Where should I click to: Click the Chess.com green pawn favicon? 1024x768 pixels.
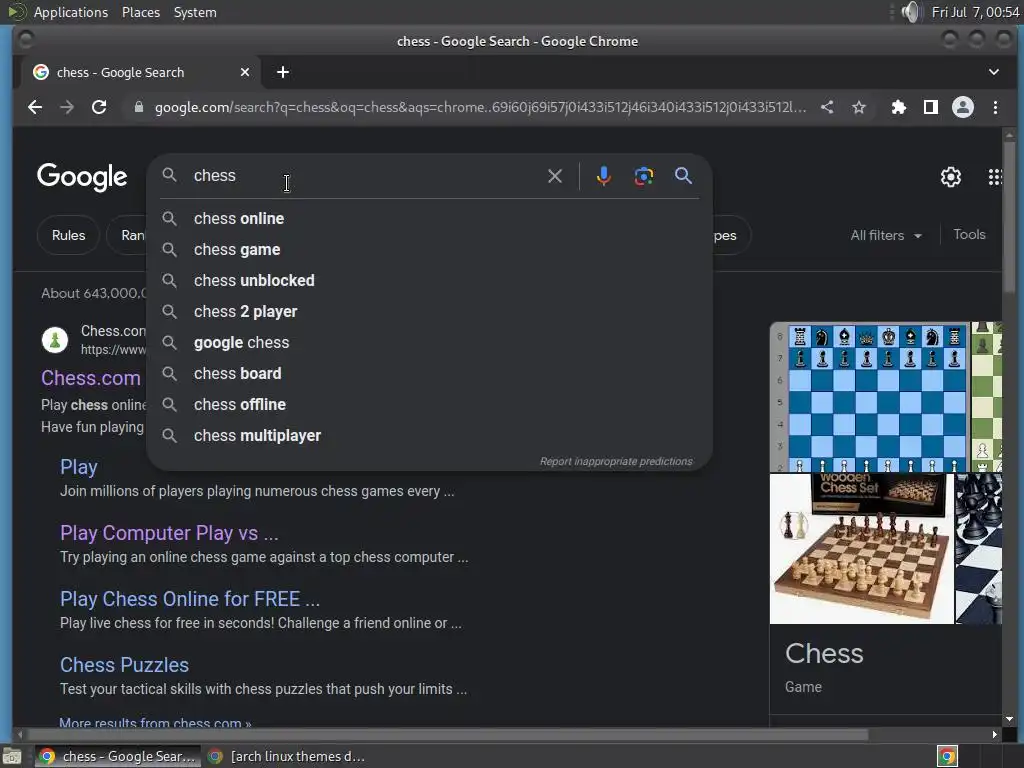tap(55, 340)
